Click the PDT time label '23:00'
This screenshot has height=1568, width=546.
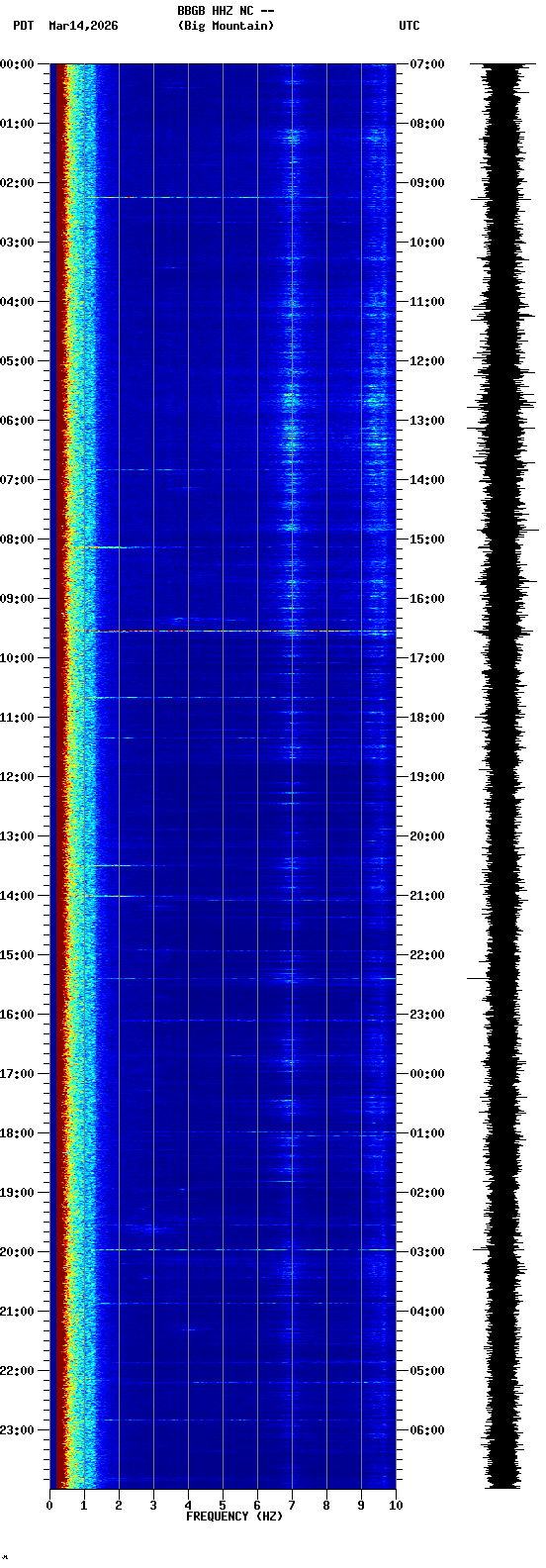click(17, 1430)
